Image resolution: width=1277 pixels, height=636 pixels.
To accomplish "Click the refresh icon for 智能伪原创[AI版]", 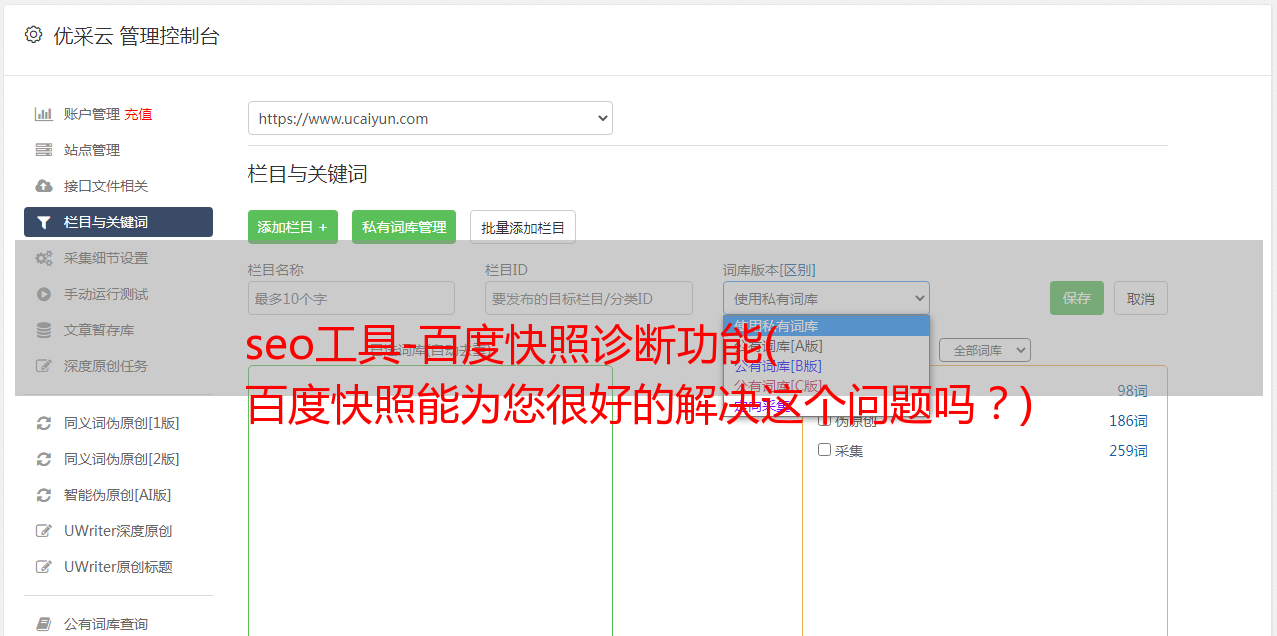I will (44, 495).
